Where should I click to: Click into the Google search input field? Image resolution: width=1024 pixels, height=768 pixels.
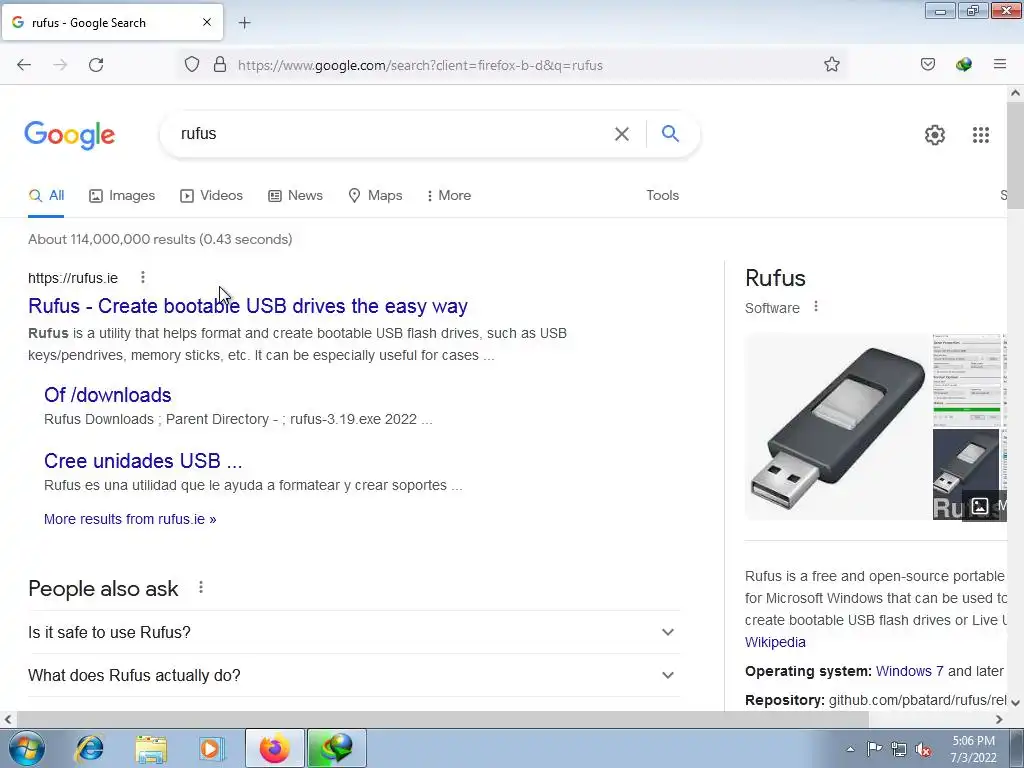pyautogui.click(x=392, y=134)
